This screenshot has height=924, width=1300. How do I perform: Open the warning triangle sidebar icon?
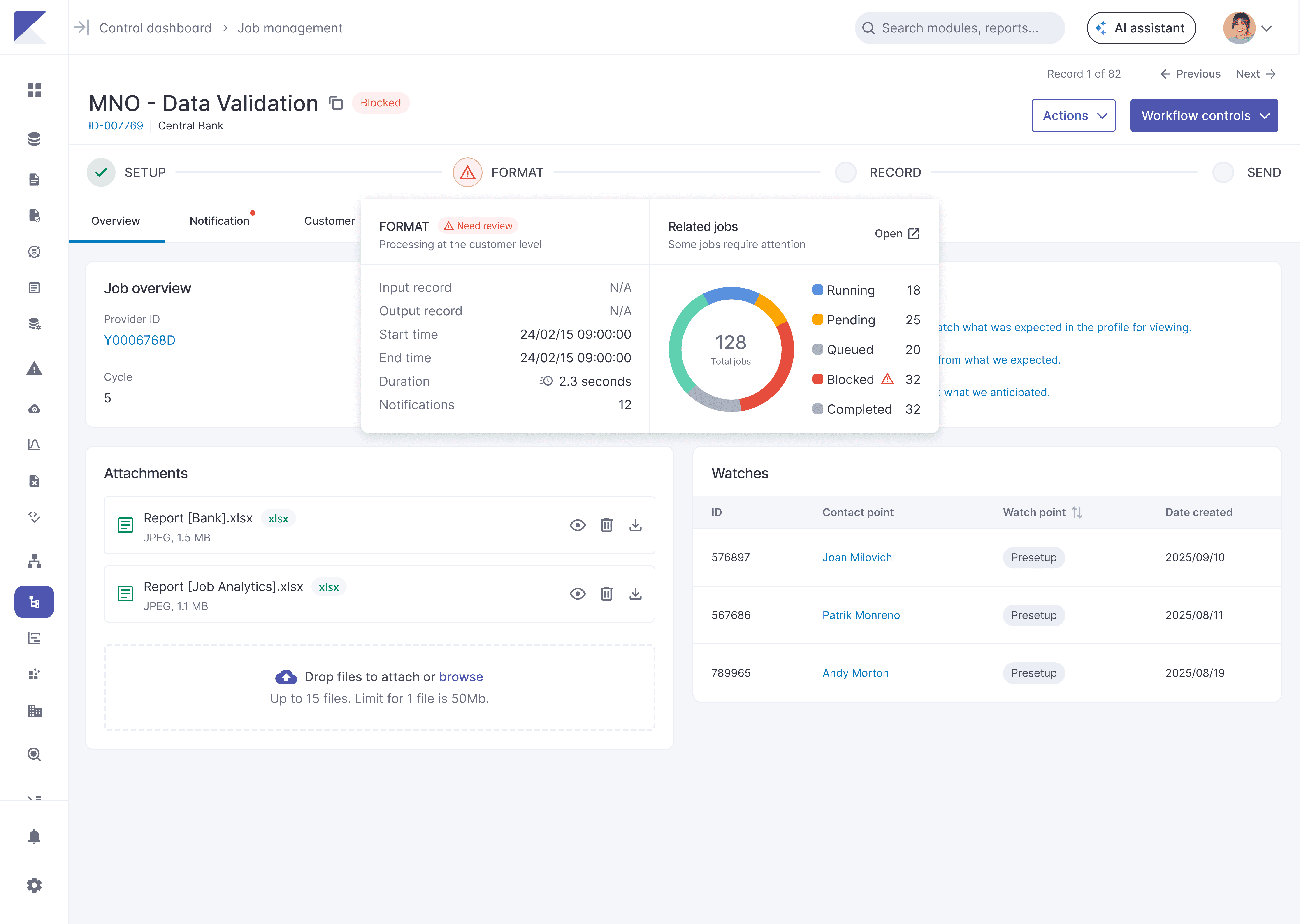point(34,368)
